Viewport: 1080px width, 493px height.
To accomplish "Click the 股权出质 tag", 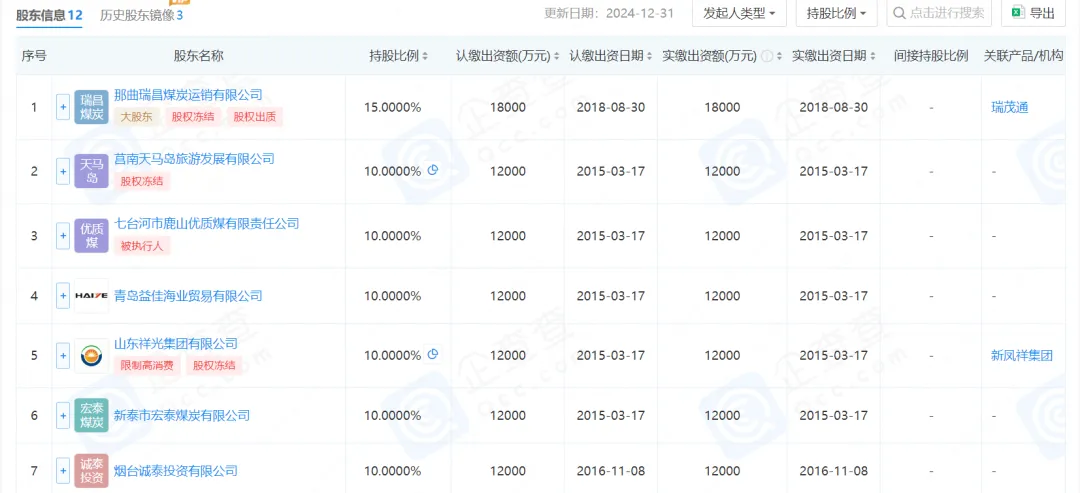I will coord(255,116).
